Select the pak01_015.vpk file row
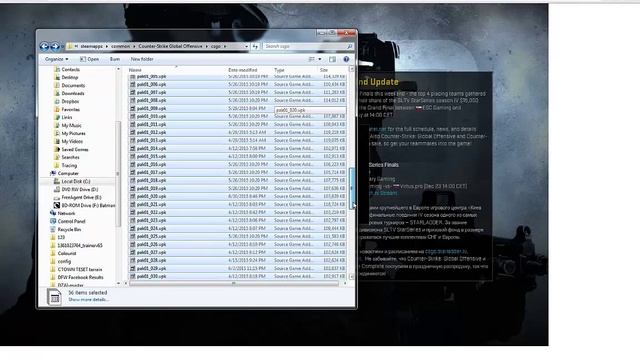Screen dimensions: 640x360 coord(238,156)
